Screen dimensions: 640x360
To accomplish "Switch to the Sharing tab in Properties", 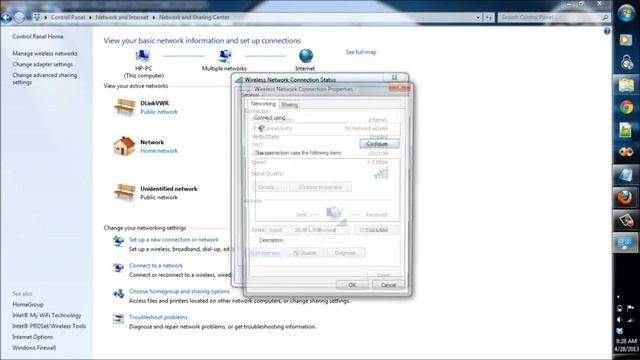I will 289,105.
